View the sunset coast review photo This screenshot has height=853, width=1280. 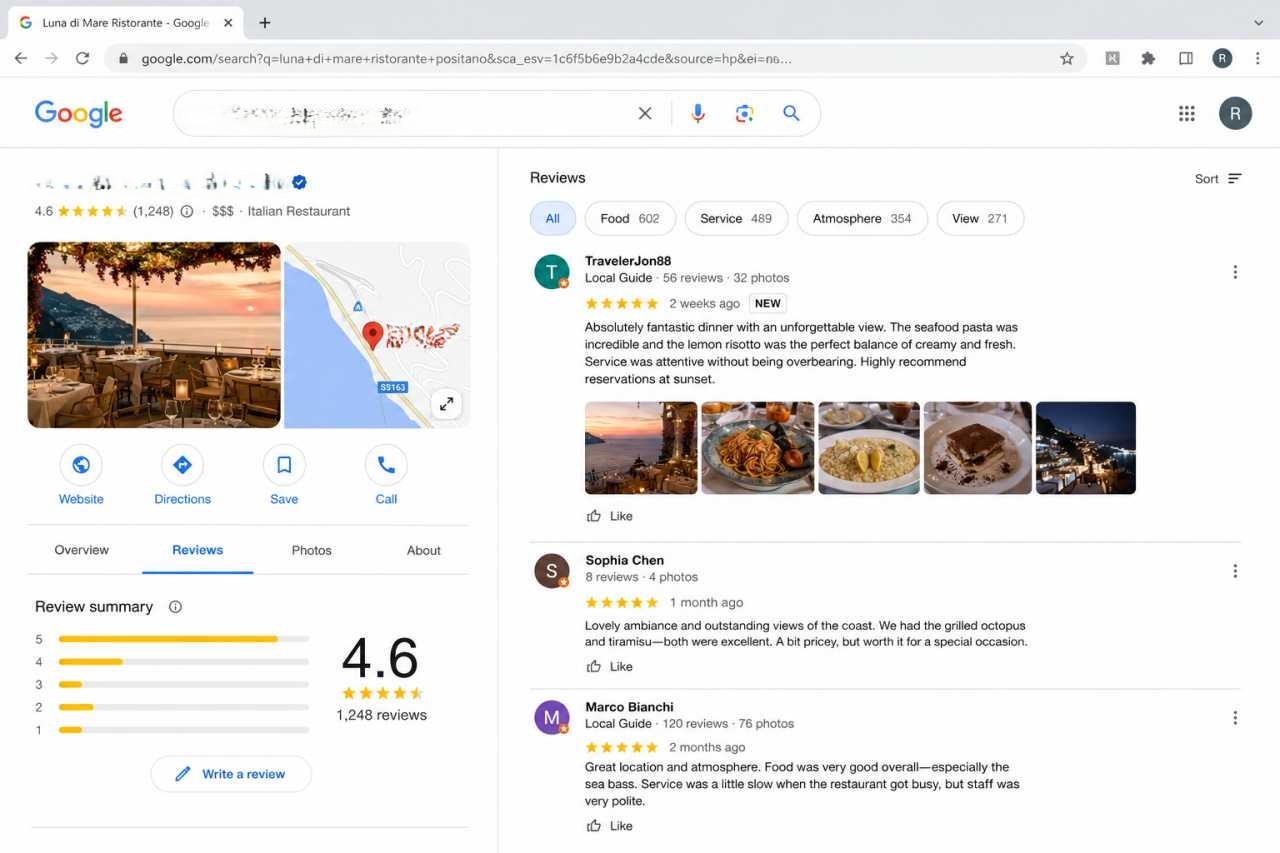pyautogui.click(x=641, y=448)
